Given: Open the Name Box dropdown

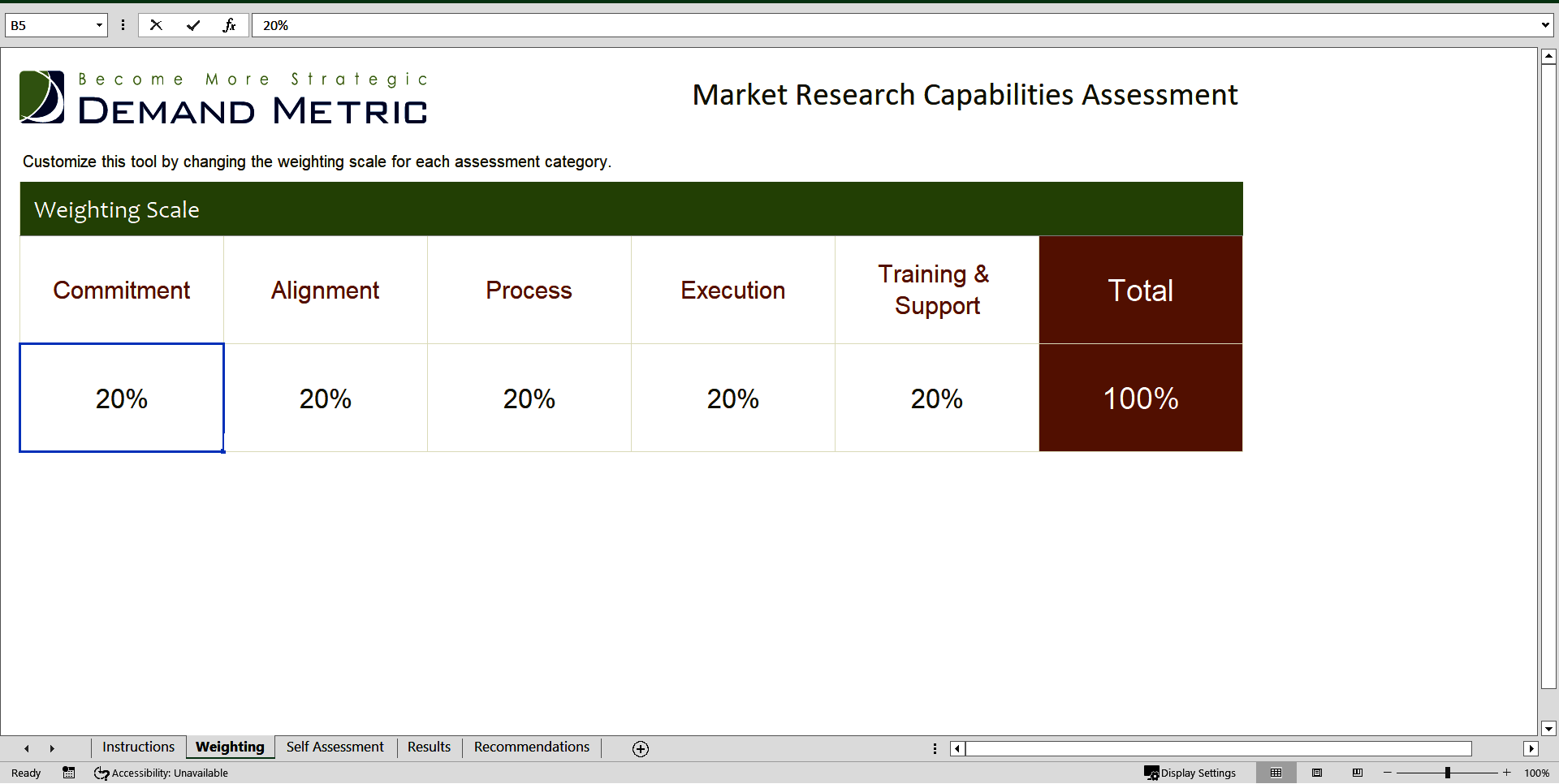Looking at the screenshot, I should point(99,25).
